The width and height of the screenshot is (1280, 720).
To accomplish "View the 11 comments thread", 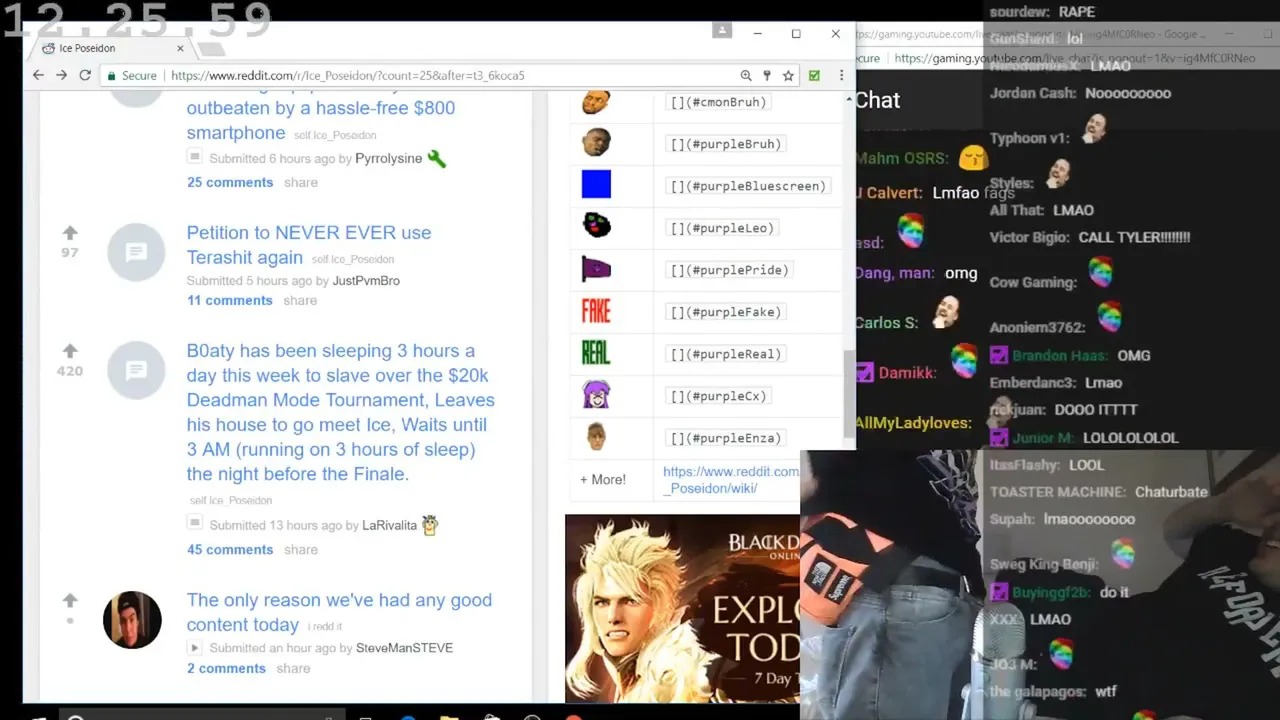I will 229,300.
